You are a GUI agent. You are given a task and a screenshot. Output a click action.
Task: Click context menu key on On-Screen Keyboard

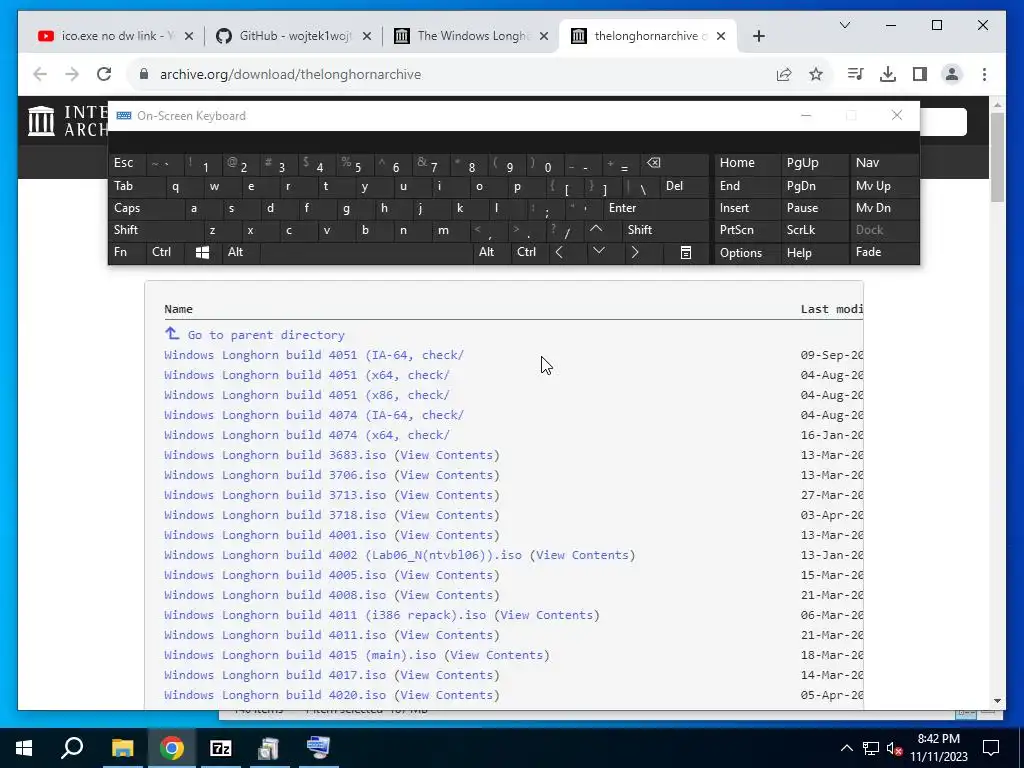coord(686,252)
